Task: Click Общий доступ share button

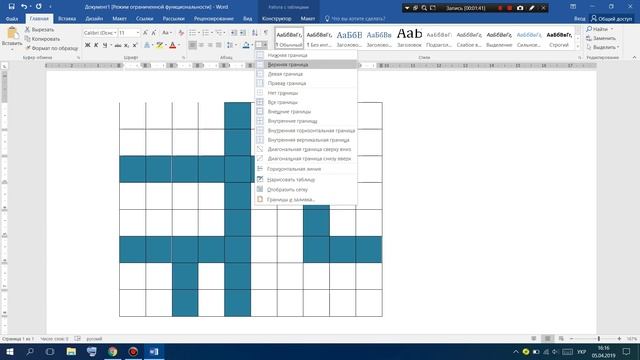Action: point(611,19)
